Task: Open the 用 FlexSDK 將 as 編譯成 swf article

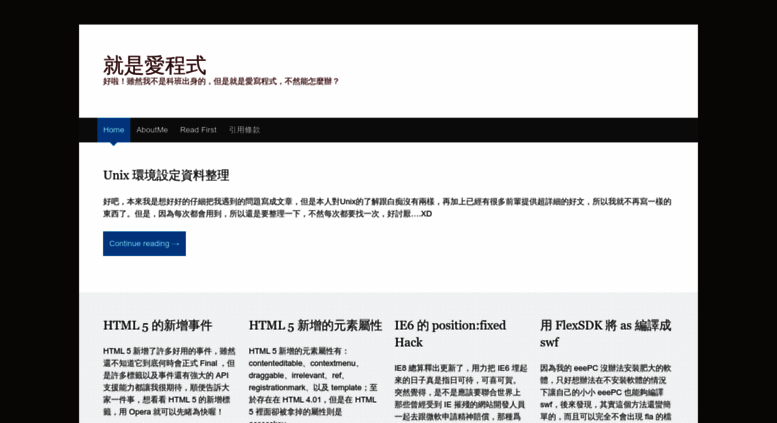Action: click(606, 334)
